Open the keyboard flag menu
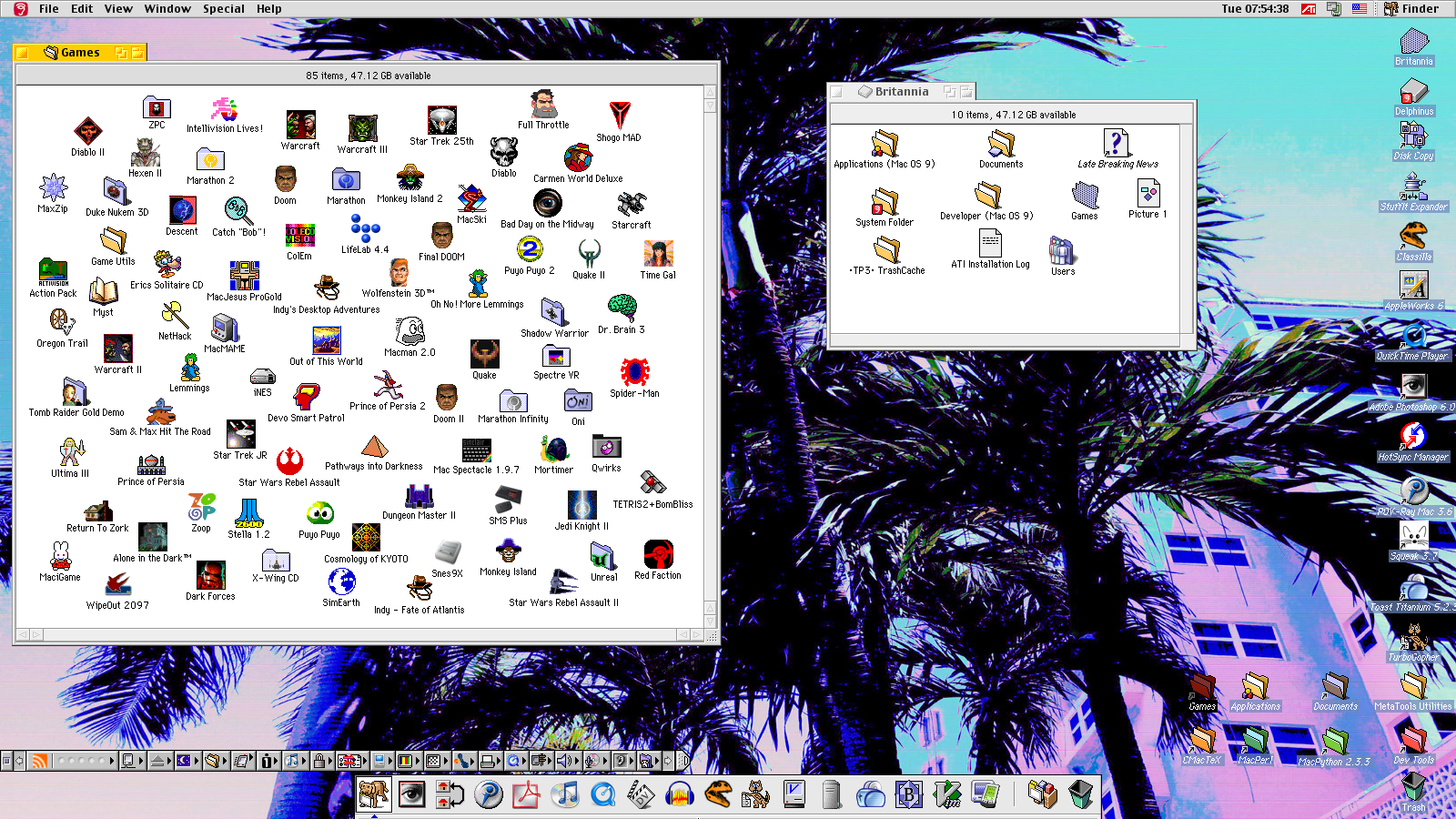 1360,8
